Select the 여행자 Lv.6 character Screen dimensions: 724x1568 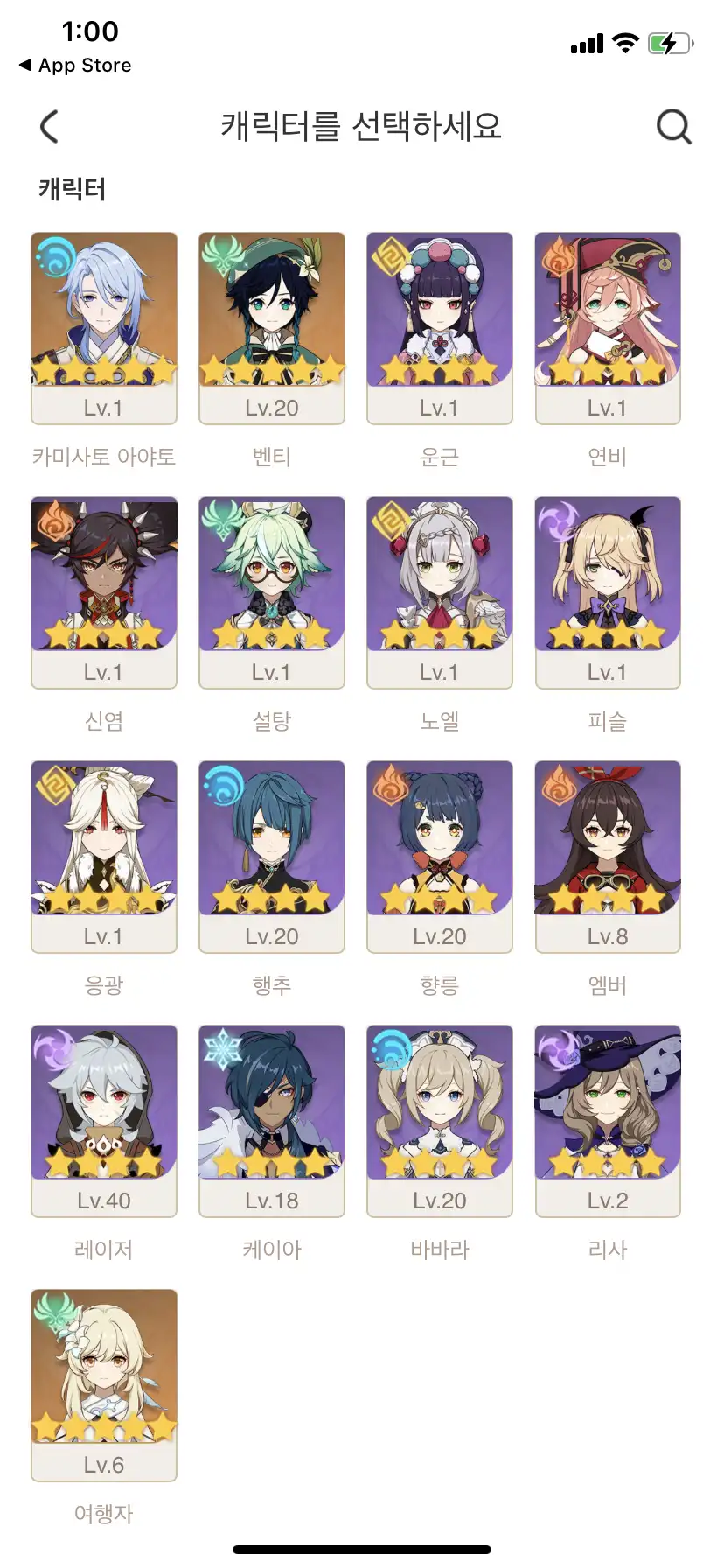104,1385
